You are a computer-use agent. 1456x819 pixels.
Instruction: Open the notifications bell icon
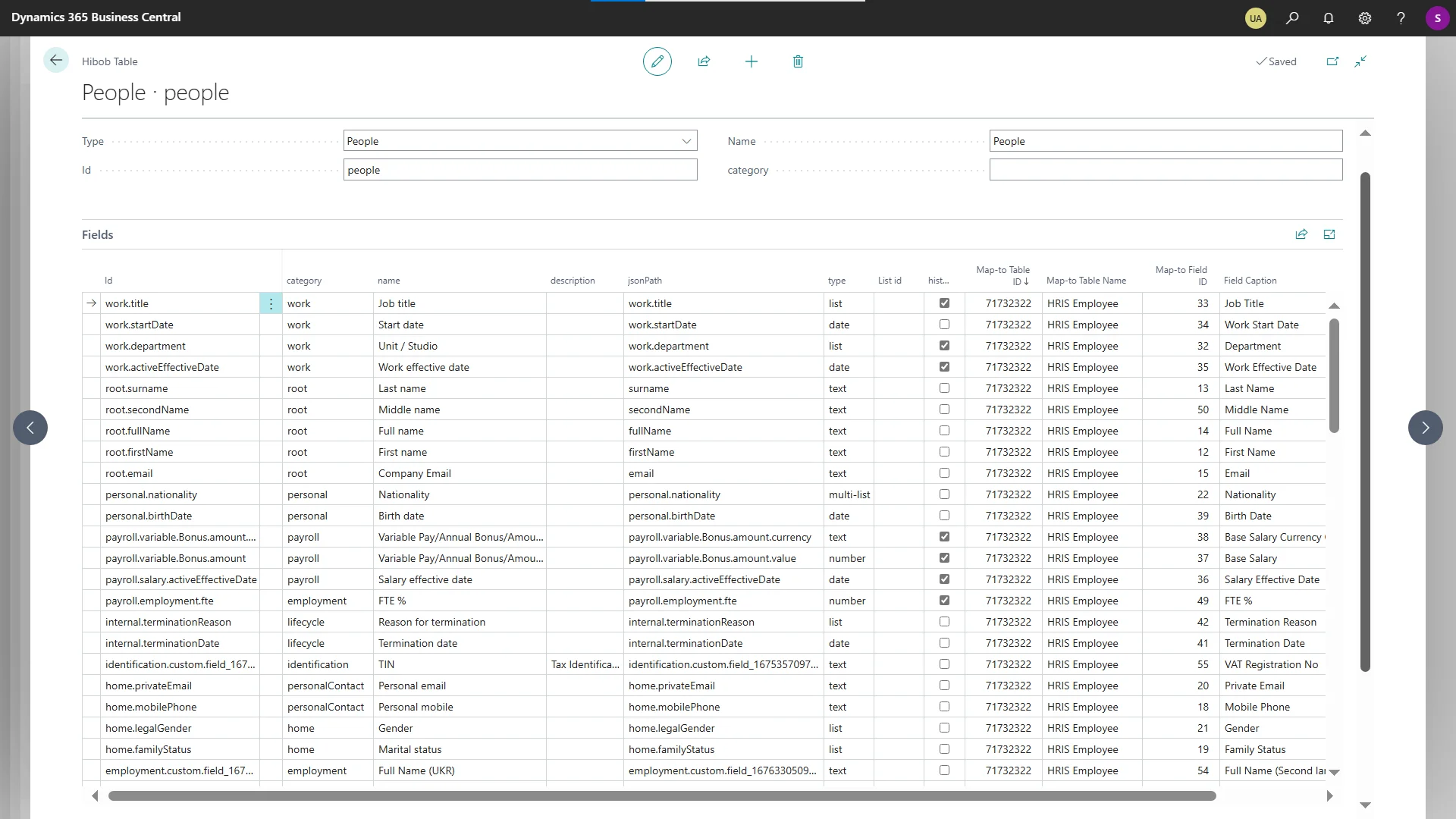click(1328, 18)
